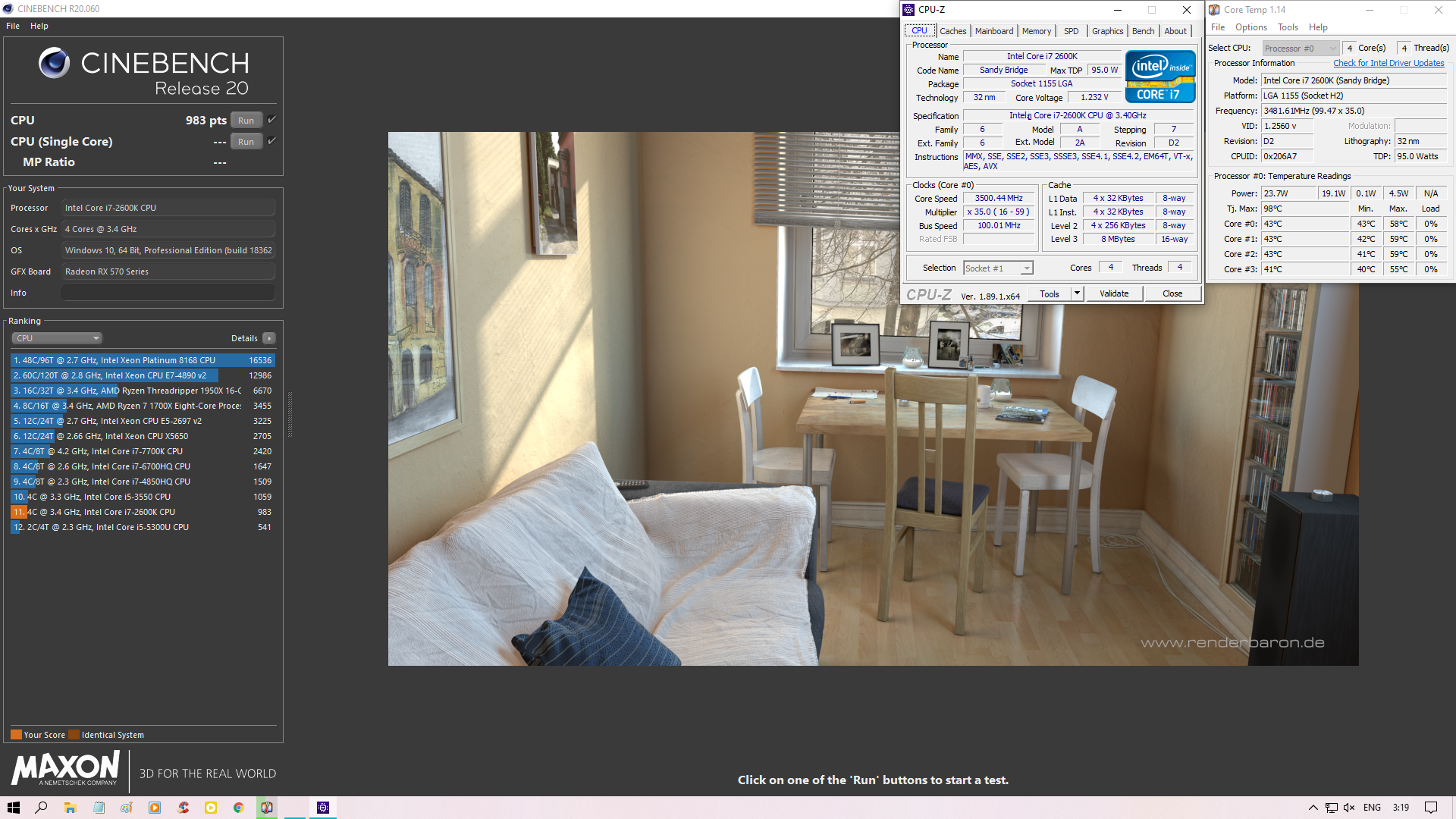The width and height of the screenshot is (1456, 819).
Task: Show hidden system tray icons
Action: [1313, 808]
